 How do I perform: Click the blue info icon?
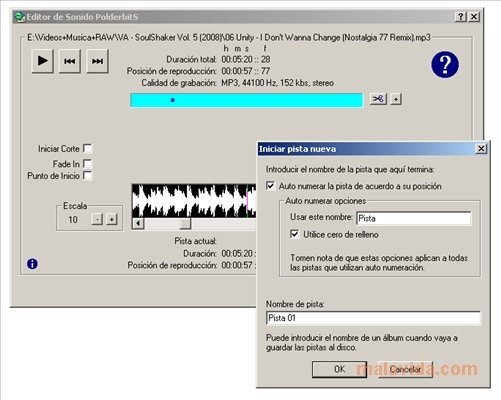(x=32, y=264)
